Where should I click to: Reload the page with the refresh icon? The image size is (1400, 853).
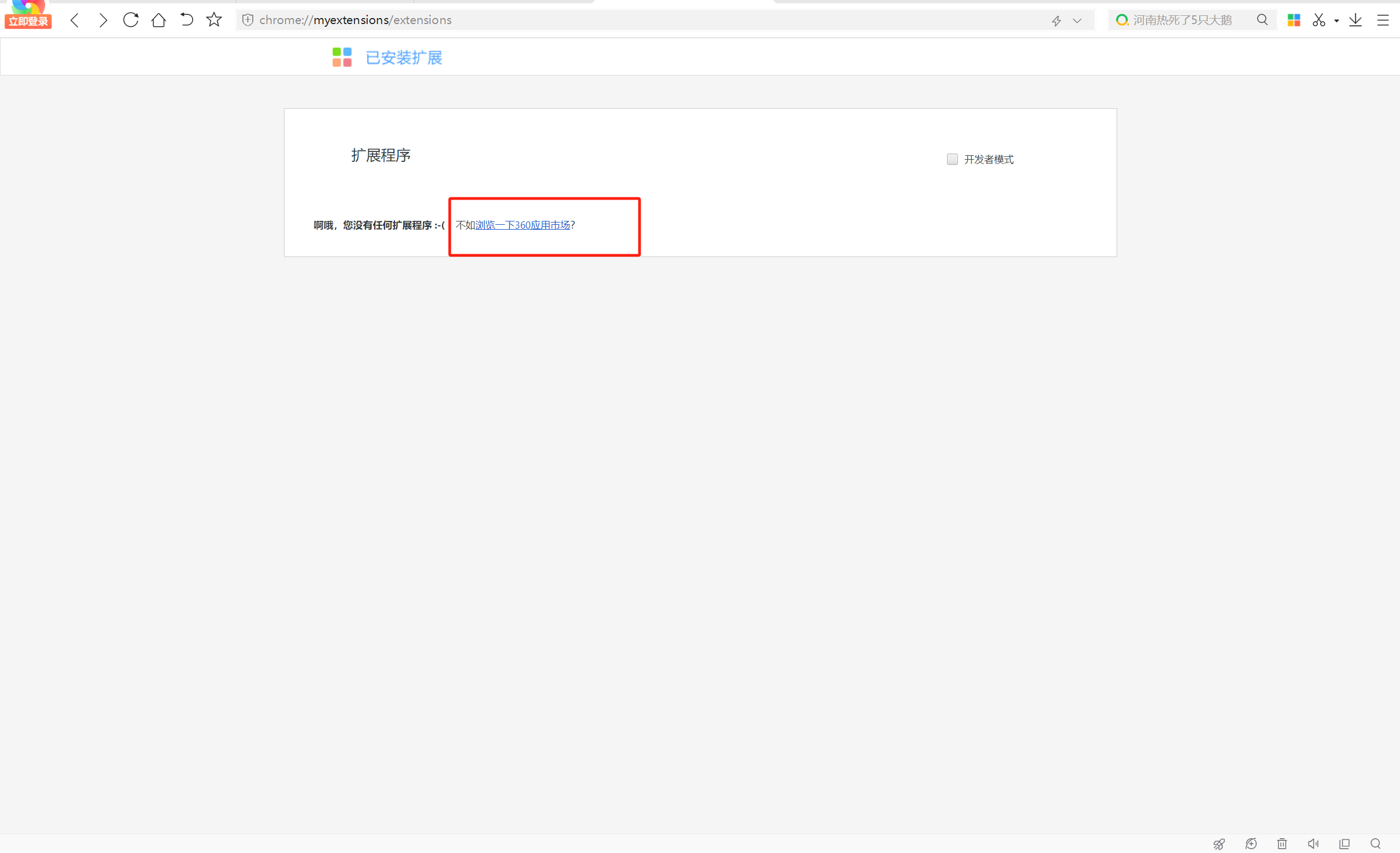point(131,20)
